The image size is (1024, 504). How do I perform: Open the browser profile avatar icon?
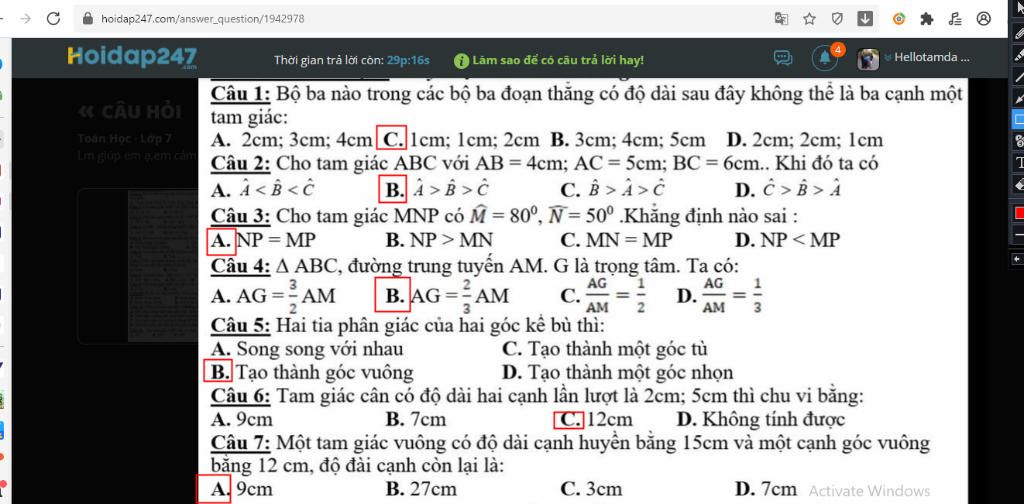click(984, 19)
